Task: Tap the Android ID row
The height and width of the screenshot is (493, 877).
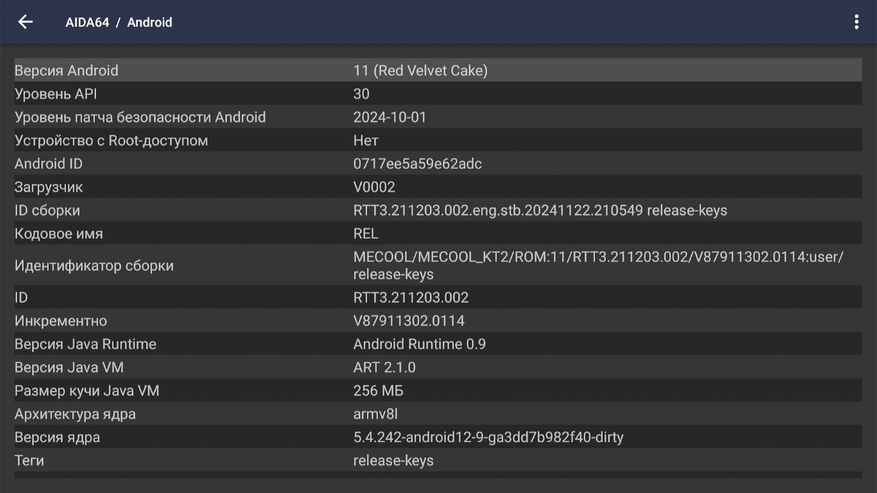Action: (x=437, y=164)
